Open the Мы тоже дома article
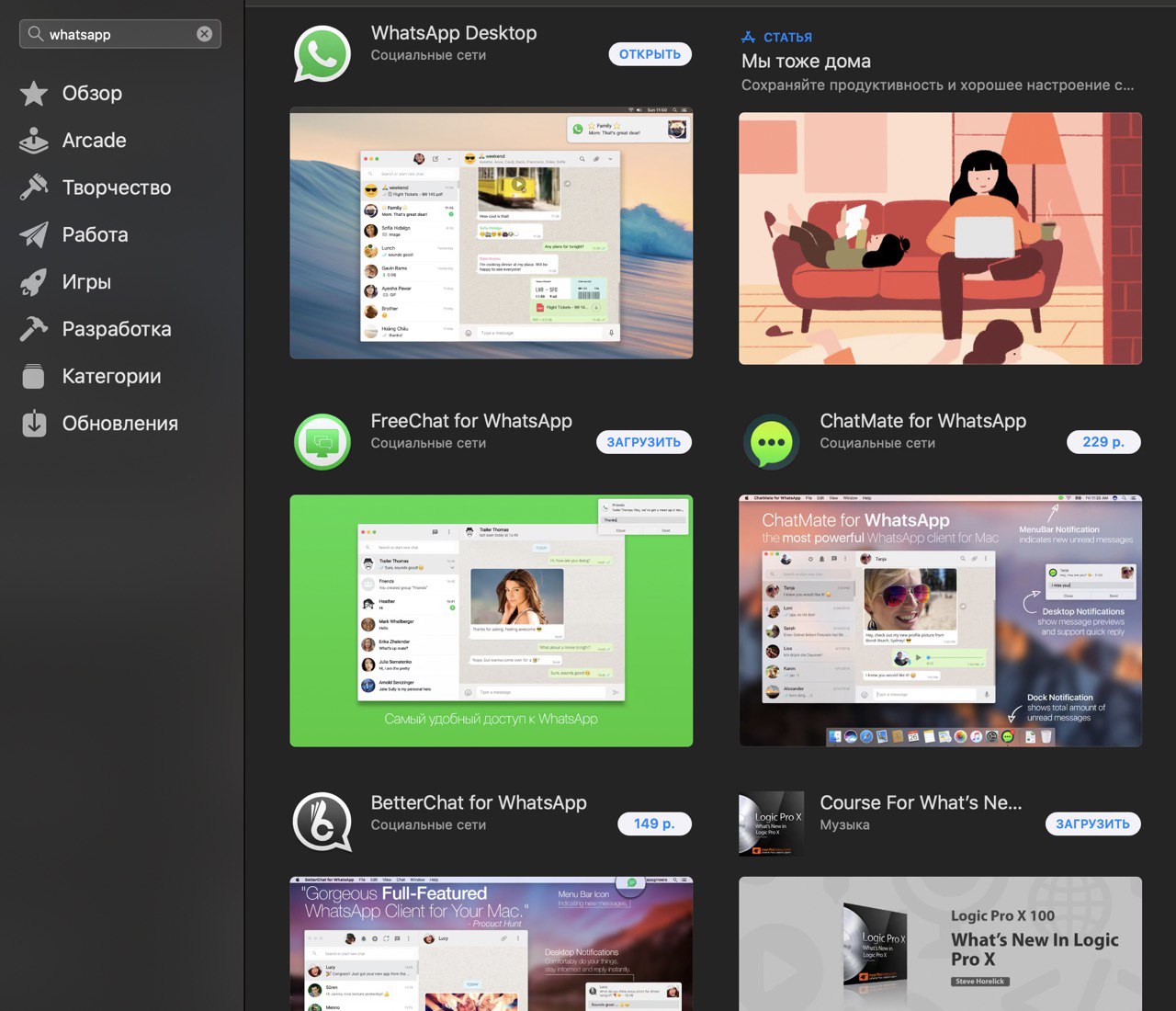The height and width of the screenshot is (1011, 1176). coord(806,62)
